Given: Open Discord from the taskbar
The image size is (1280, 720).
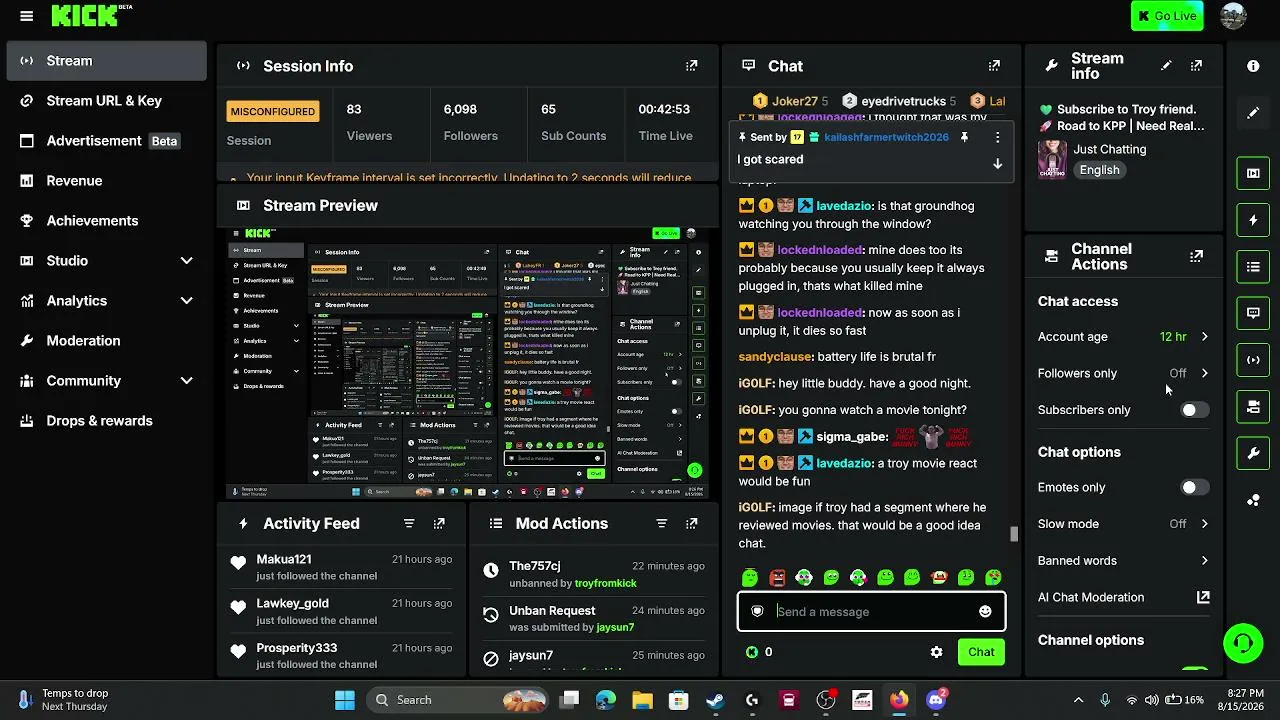Looking at the screenshot, I should 936,700.
